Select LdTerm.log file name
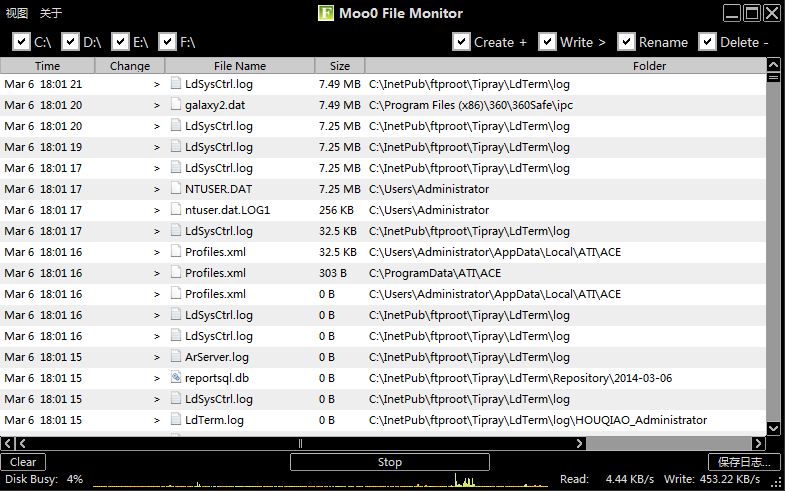Screen dimensions: 785x491 click(x=214, y=420)
